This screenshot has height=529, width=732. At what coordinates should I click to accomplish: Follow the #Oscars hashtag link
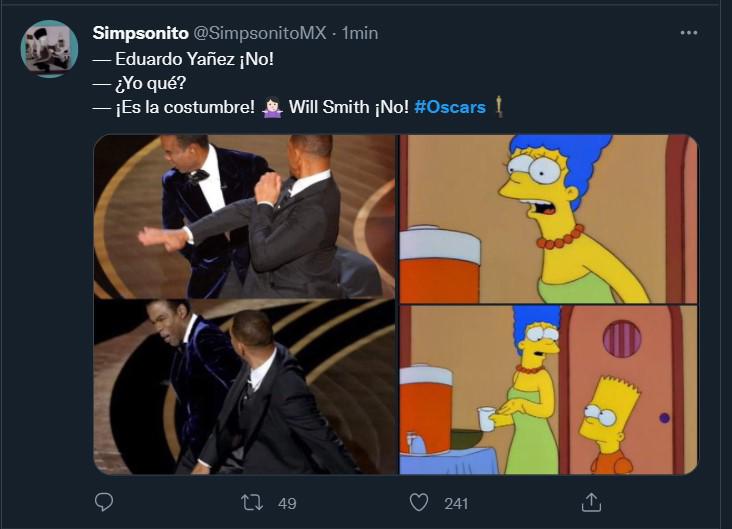pyautogui.click(x=450, y=107)
